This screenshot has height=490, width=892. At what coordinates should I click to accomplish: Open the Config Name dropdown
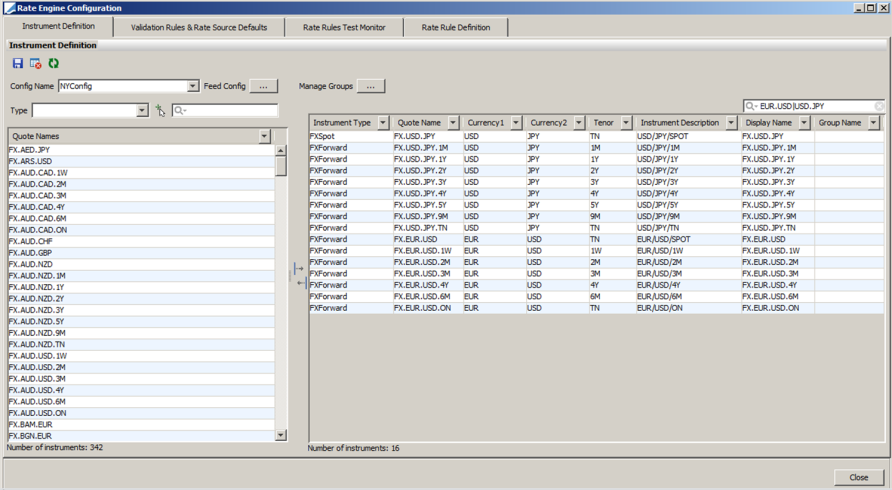coord(193,86)
